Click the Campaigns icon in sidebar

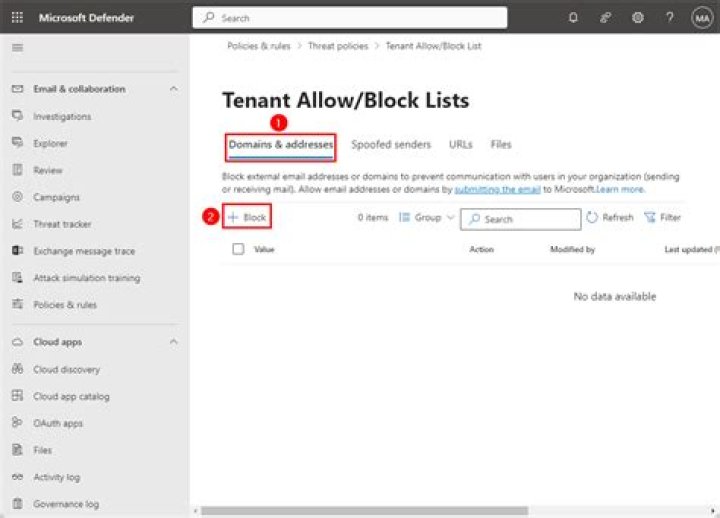(17, 197)
